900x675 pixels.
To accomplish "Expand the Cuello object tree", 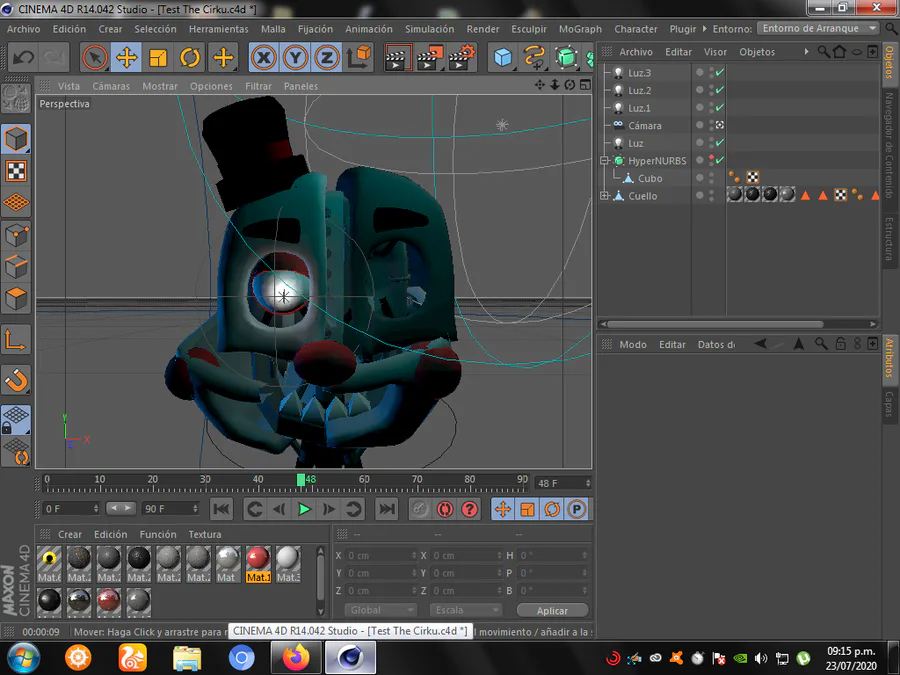I will pyautogui.click(x=605, y=196).
